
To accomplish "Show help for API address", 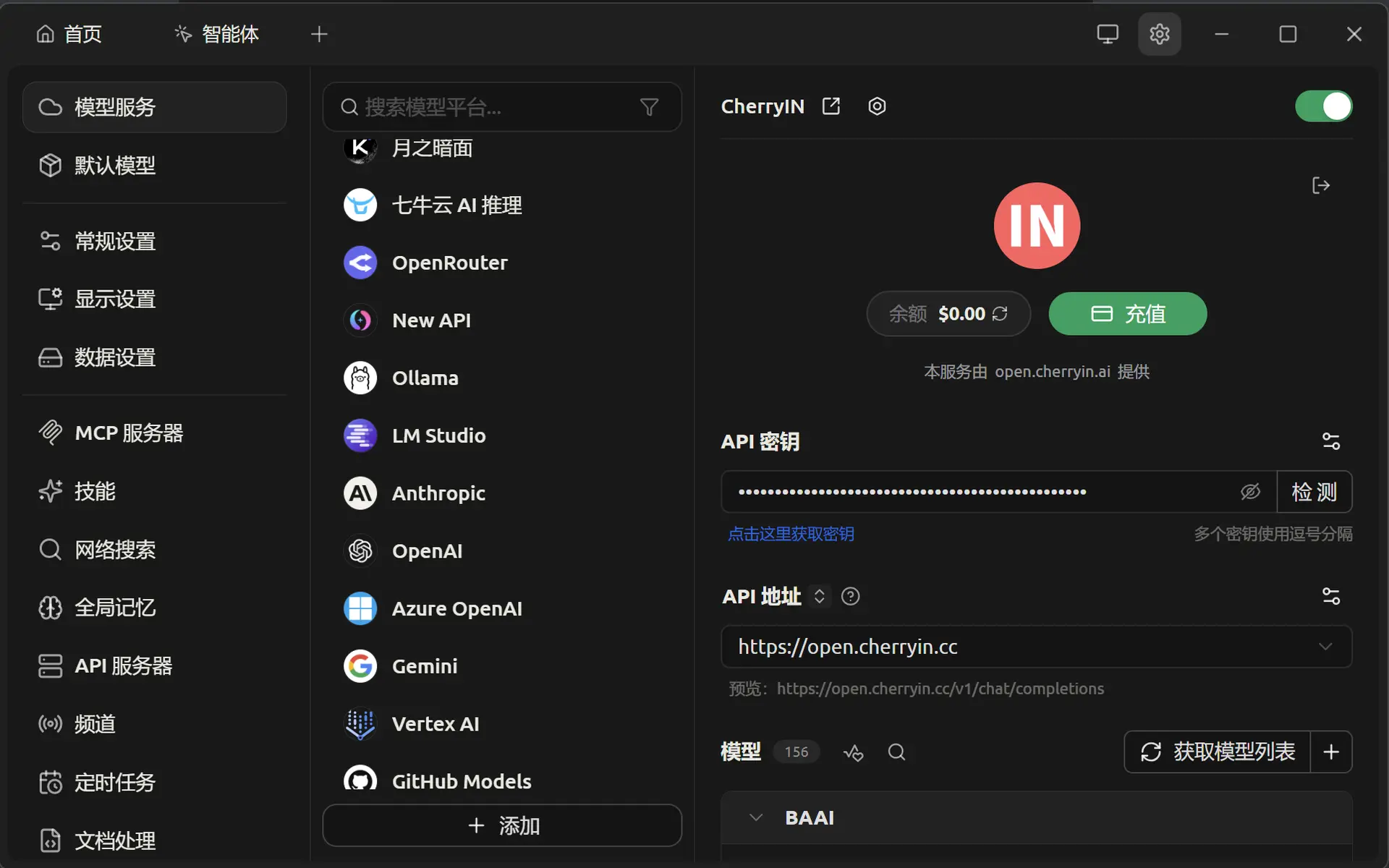I will (x=851, y=596).
